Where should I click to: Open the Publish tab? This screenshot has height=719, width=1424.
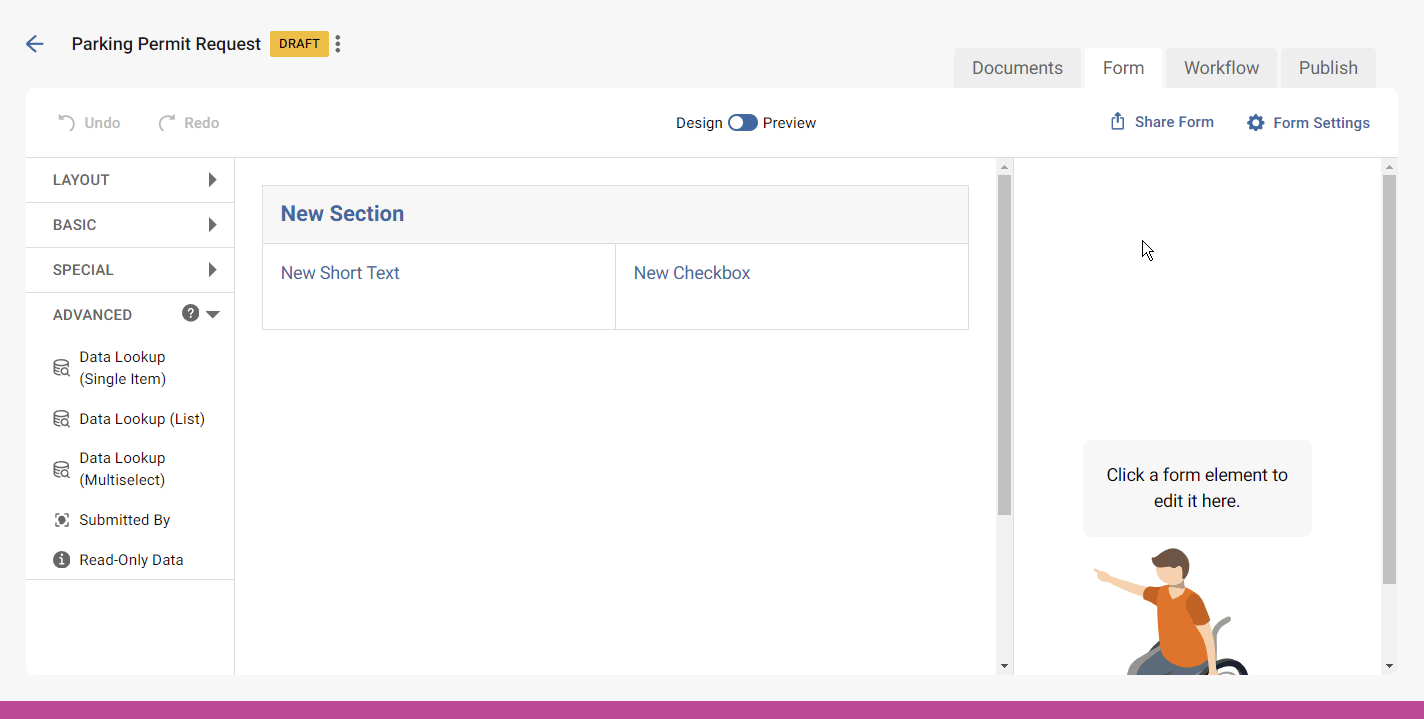[1328, 68]
